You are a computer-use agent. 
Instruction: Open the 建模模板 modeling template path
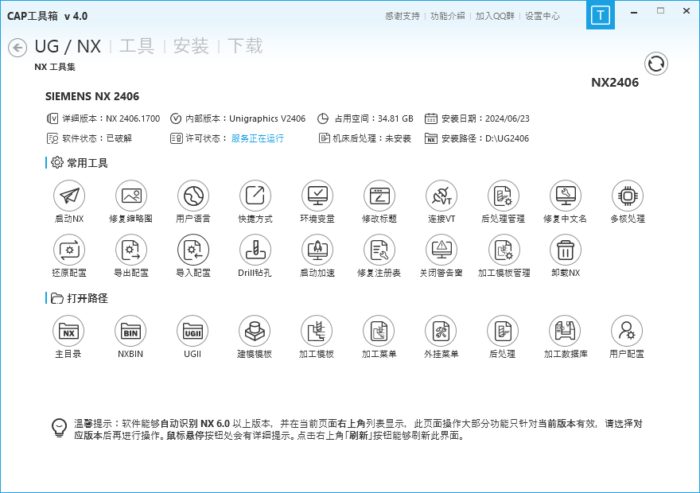coord(254,331)
